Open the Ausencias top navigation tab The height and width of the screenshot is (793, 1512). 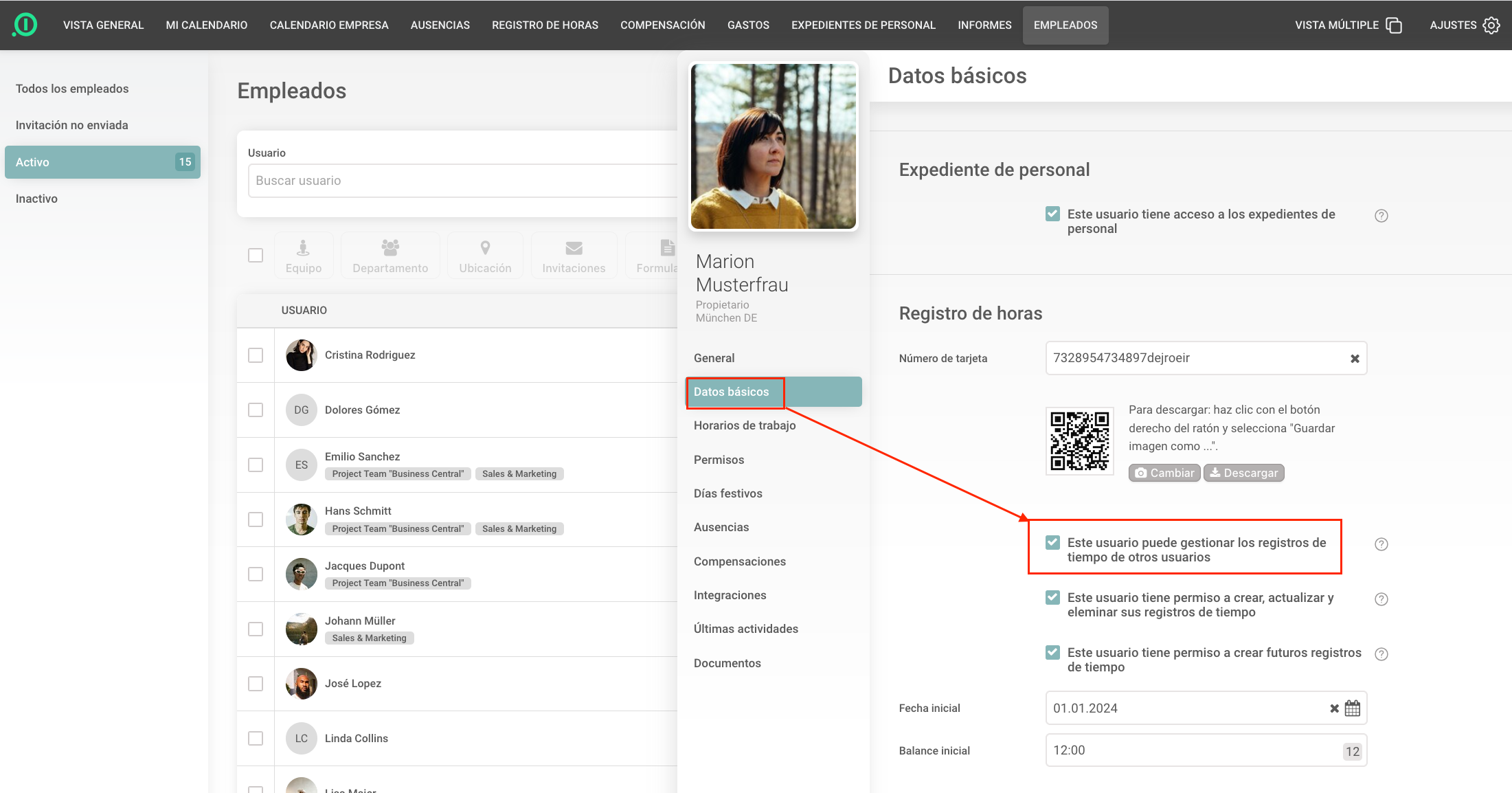[440, 25]
